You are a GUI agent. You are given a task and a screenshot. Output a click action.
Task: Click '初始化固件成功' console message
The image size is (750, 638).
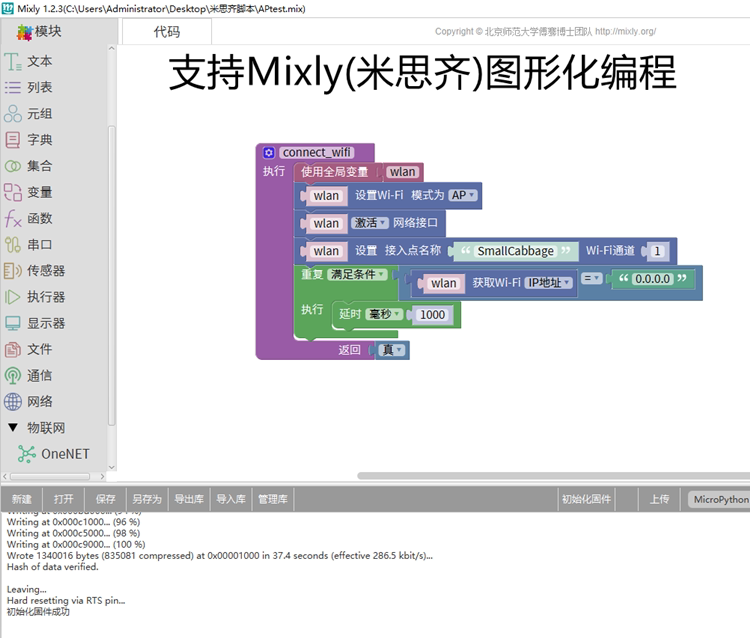[38, 612]
